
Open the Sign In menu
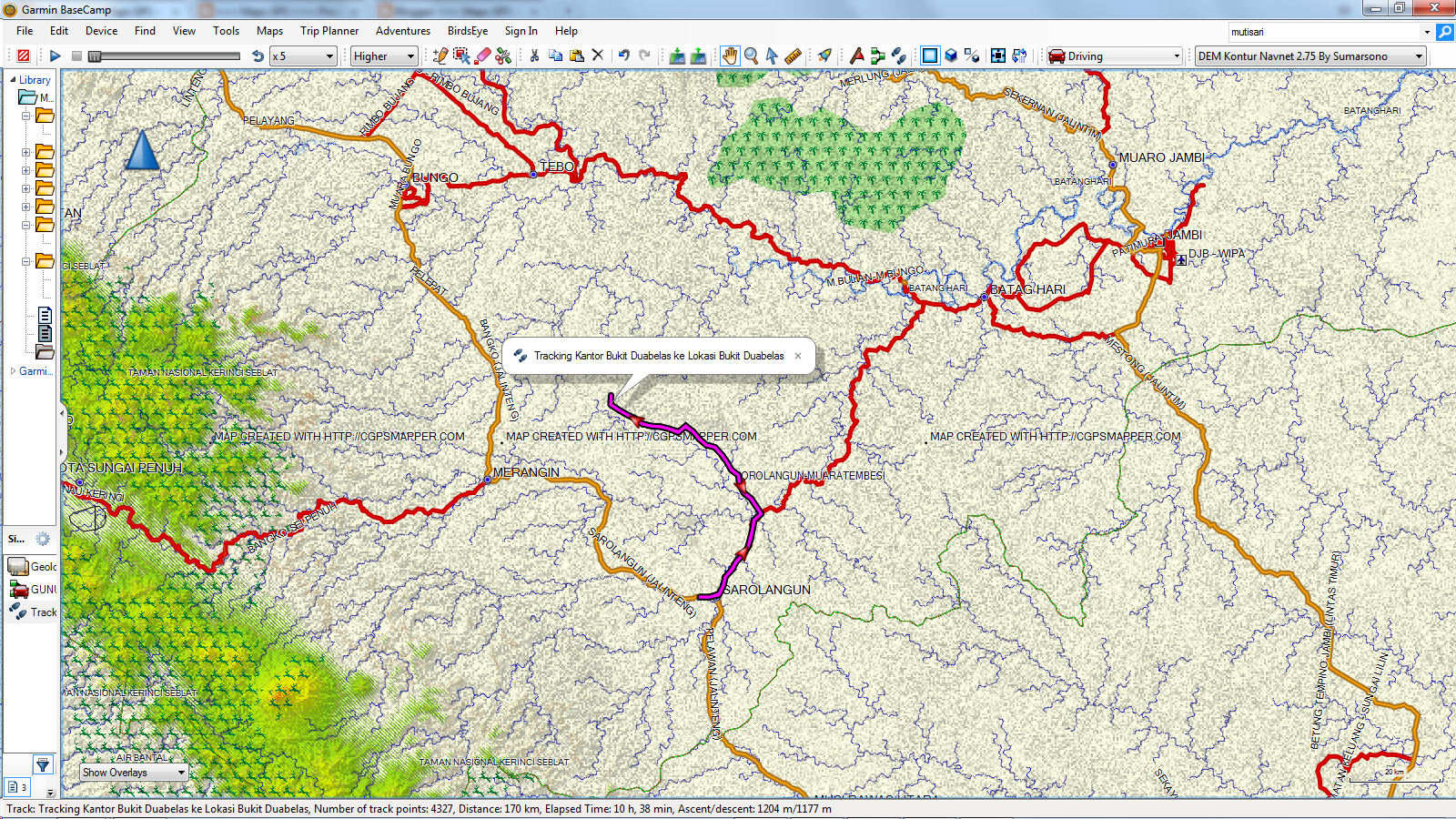click(x=521, y=31)
